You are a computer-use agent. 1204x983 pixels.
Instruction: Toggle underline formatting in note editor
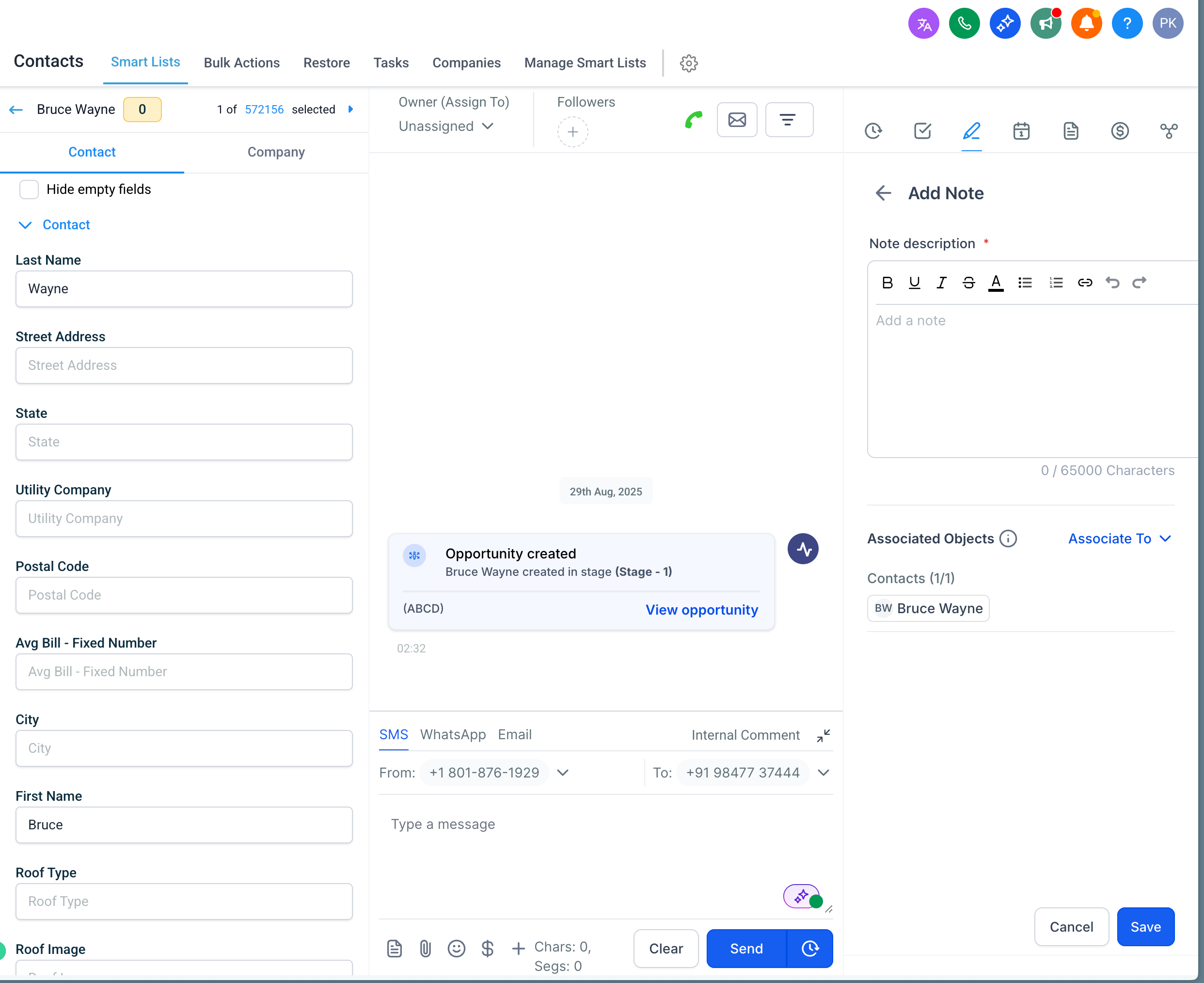pyautogui.click(x=914, y=283)
